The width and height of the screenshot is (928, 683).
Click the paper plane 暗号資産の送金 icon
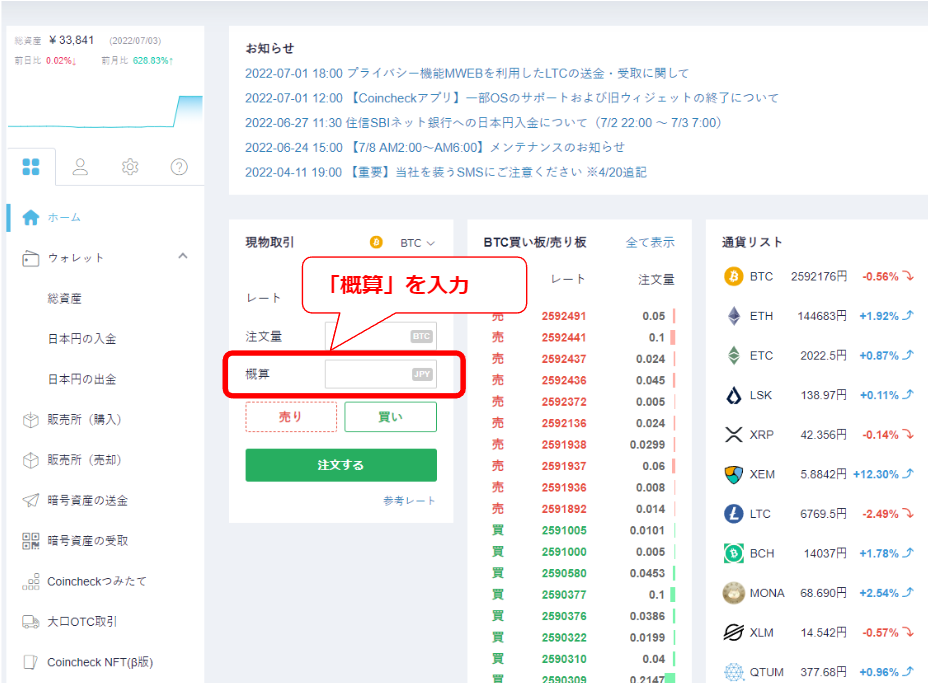pos(31,501)
